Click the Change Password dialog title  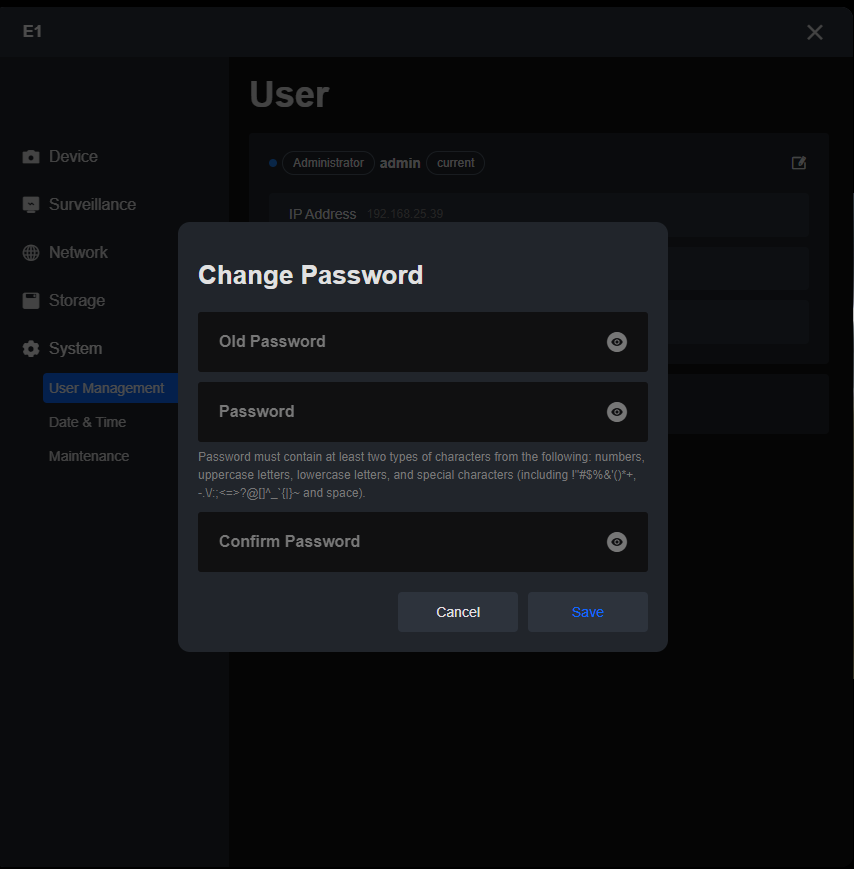point(310,275)
